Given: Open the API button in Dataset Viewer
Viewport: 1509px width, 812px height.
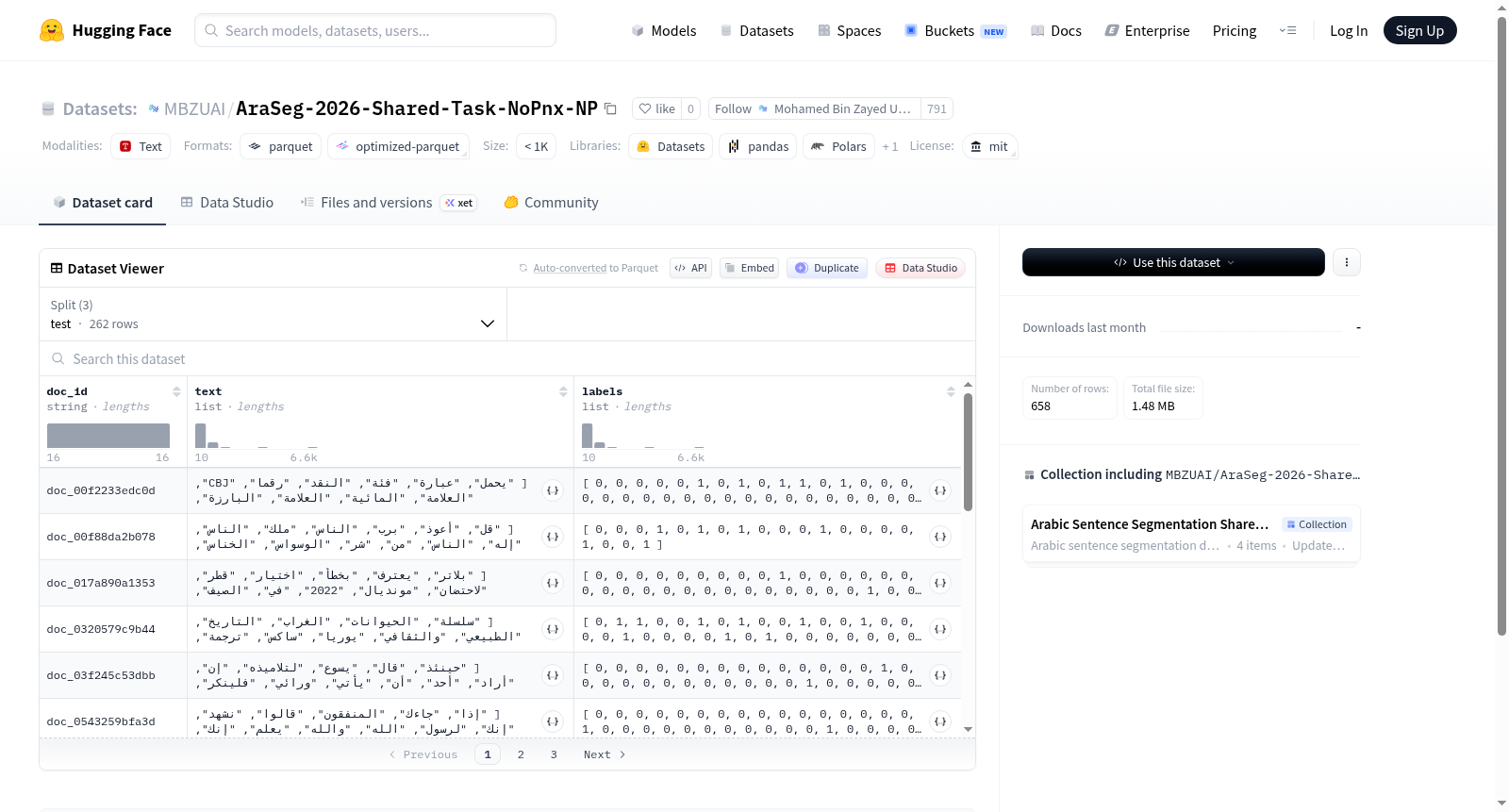Looking at the screenshot, I should [690, 268].
